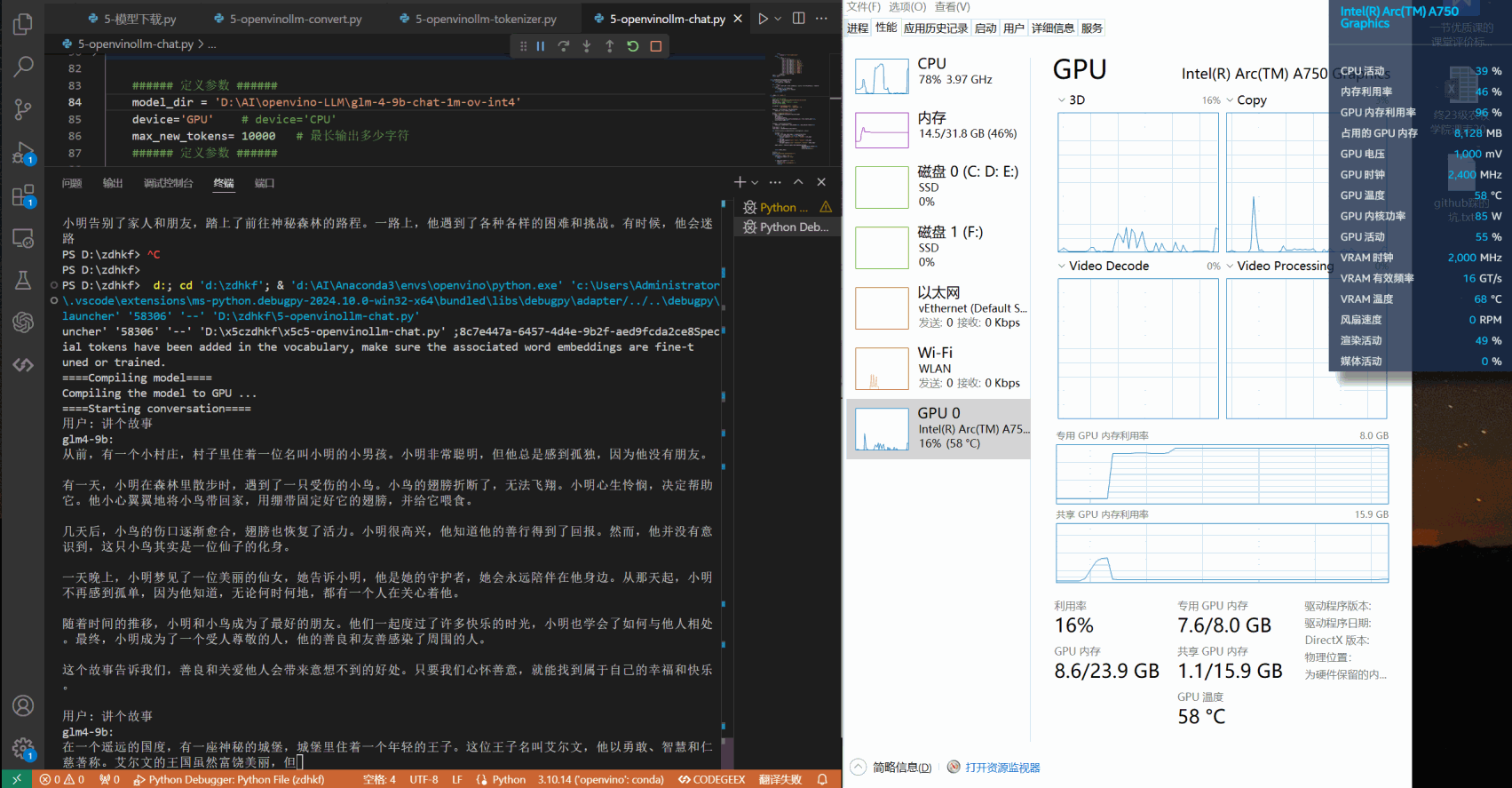Open the ChatGPT-style AI sidebar icon

click(x=23, y=322)
